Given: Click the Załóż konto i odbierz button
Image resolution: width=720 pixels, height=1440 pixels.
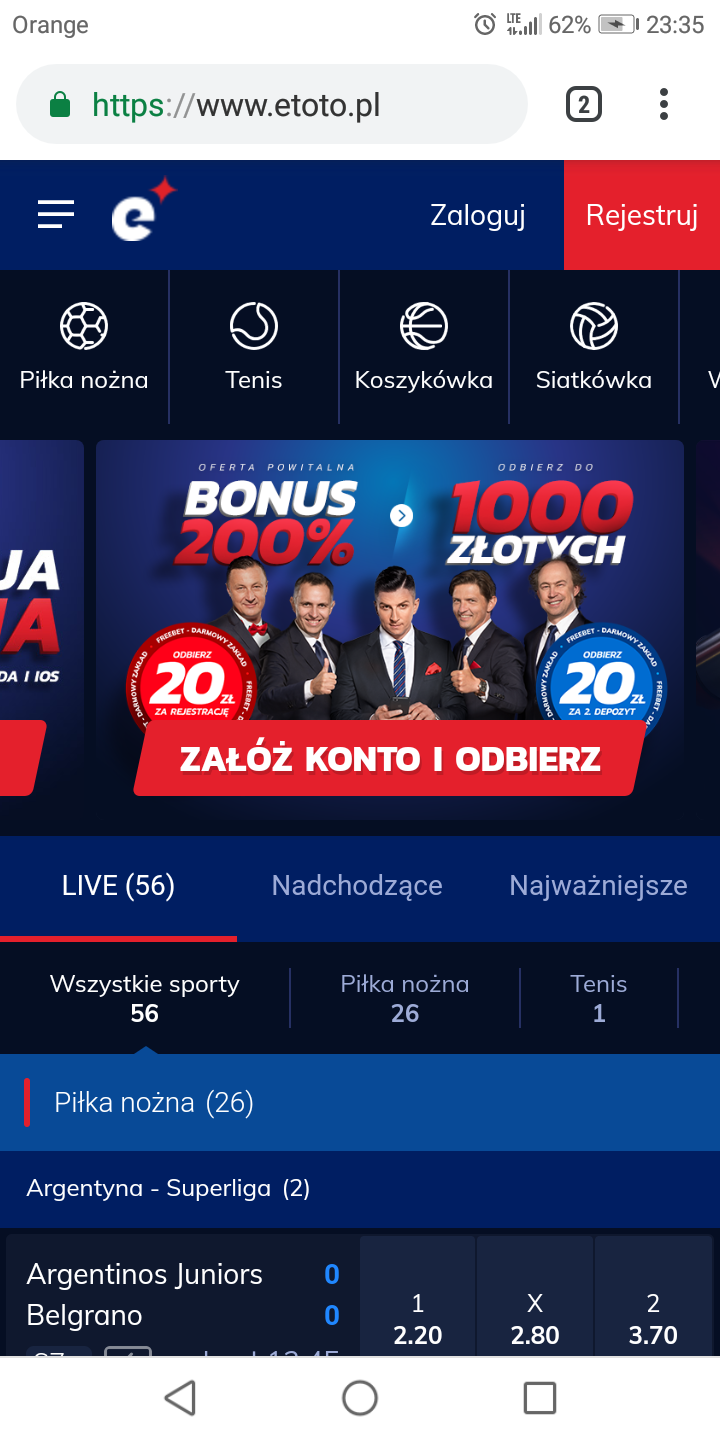Looking at the screenshot, I should (x=390, y=759).
